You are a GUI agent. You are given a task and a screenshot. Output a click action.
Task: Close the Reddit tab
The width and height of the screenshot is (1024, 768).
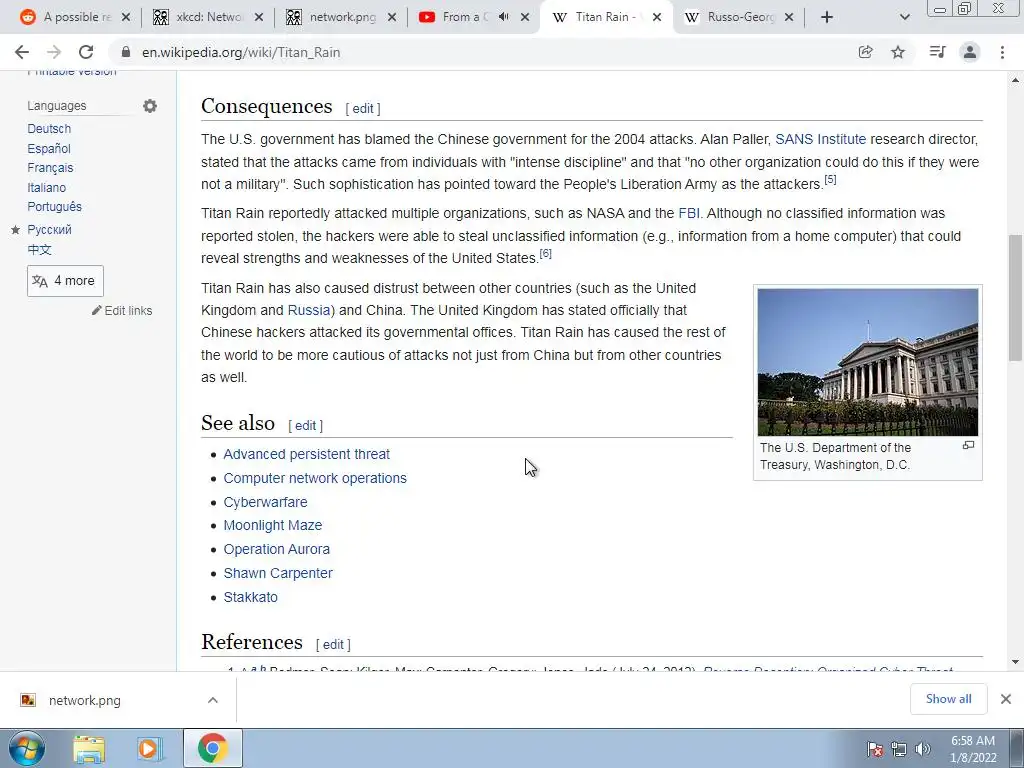click(126, 17)
